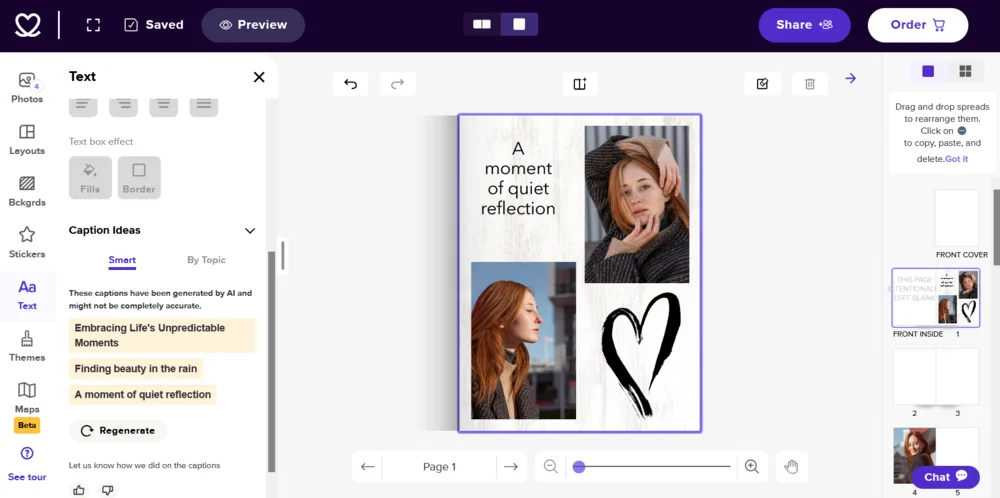Screen dimensions: 1000x498
Task: Click the zoom slider handle
Action: tap(579, 466)
